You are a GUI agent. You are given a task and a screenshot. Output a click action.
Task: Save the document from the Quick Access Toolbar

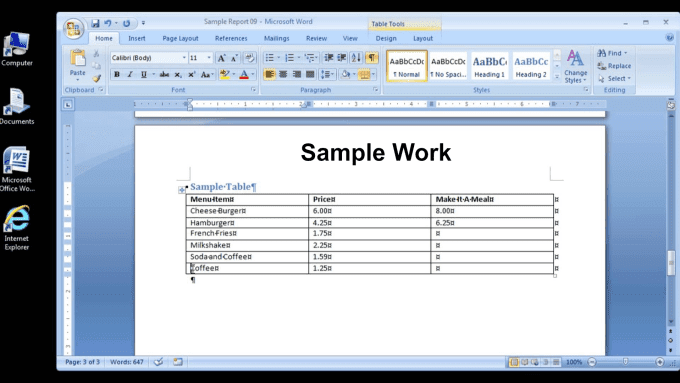(95, 23)
